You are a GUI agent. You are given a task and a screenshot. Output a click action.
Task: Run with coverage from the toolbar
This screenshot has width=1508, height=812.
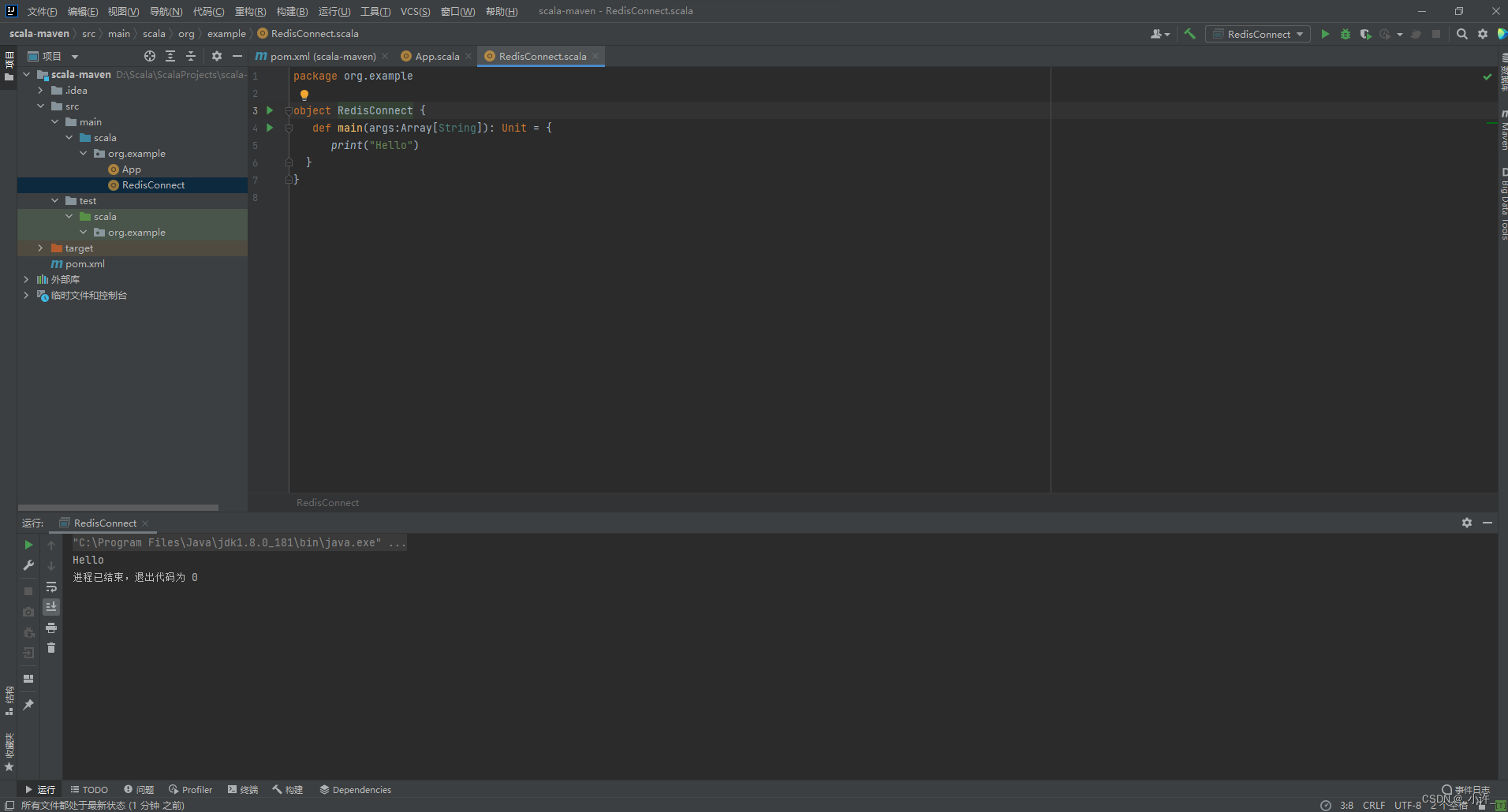click(1365, 34)
